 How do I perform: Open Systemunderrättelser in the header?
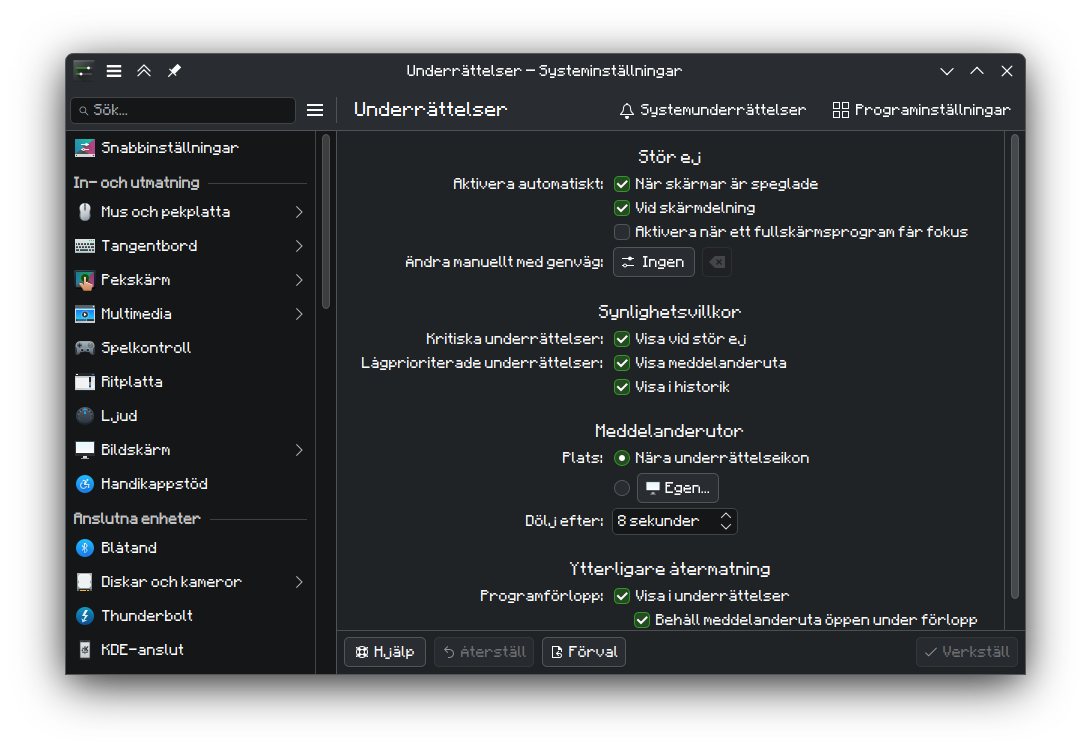712,110
